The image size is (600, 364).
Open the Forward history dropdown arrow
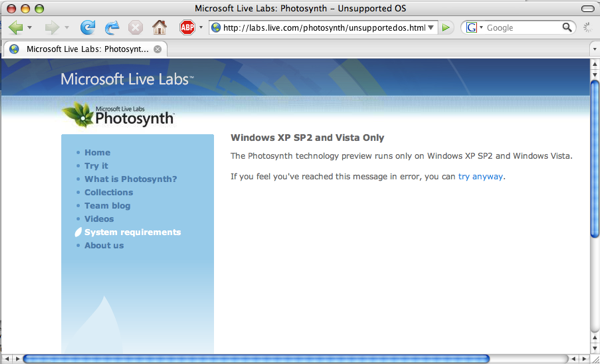click(67, 28)
